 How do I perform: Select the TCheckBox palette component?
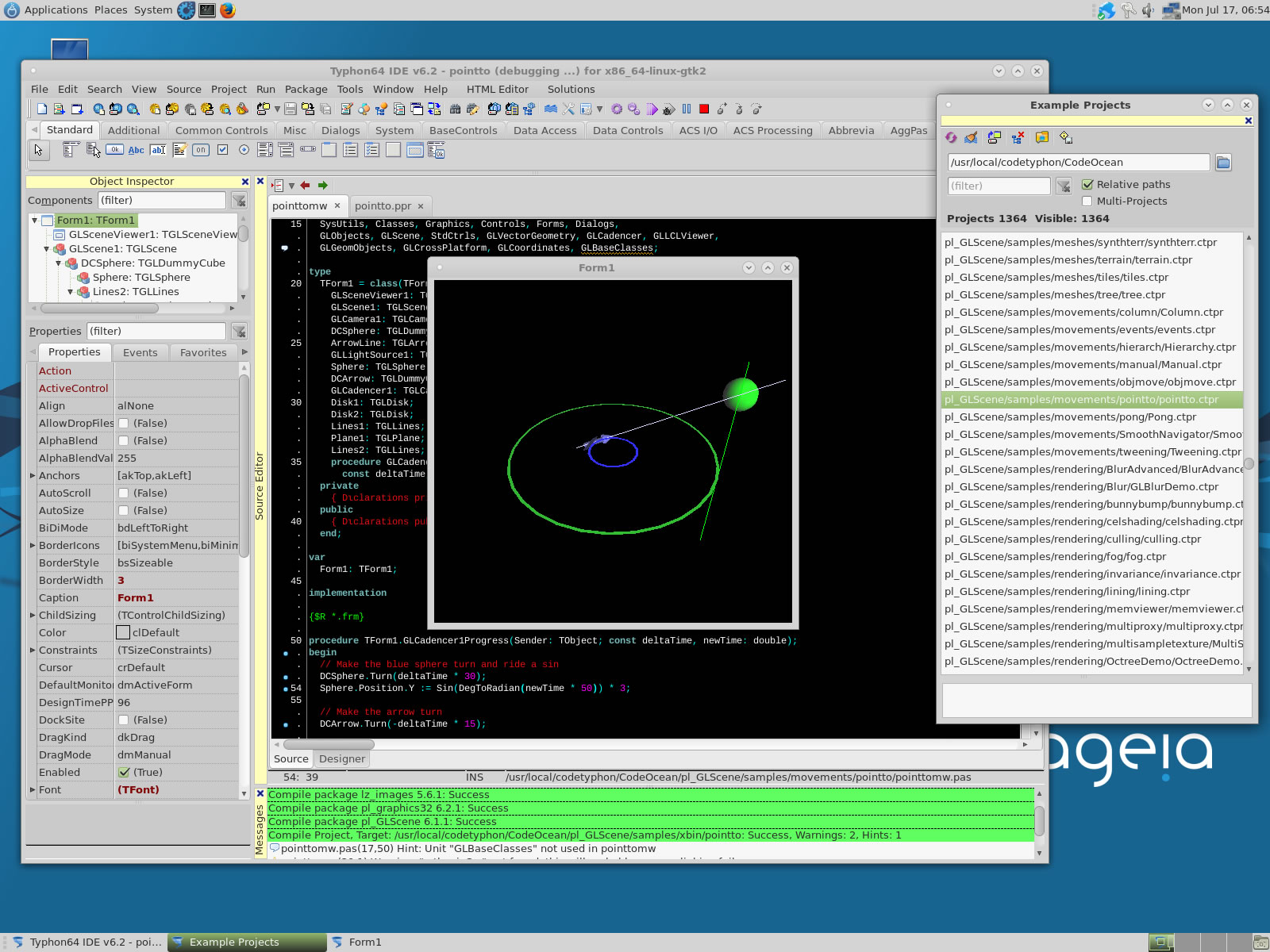click(x=222, y=149)
